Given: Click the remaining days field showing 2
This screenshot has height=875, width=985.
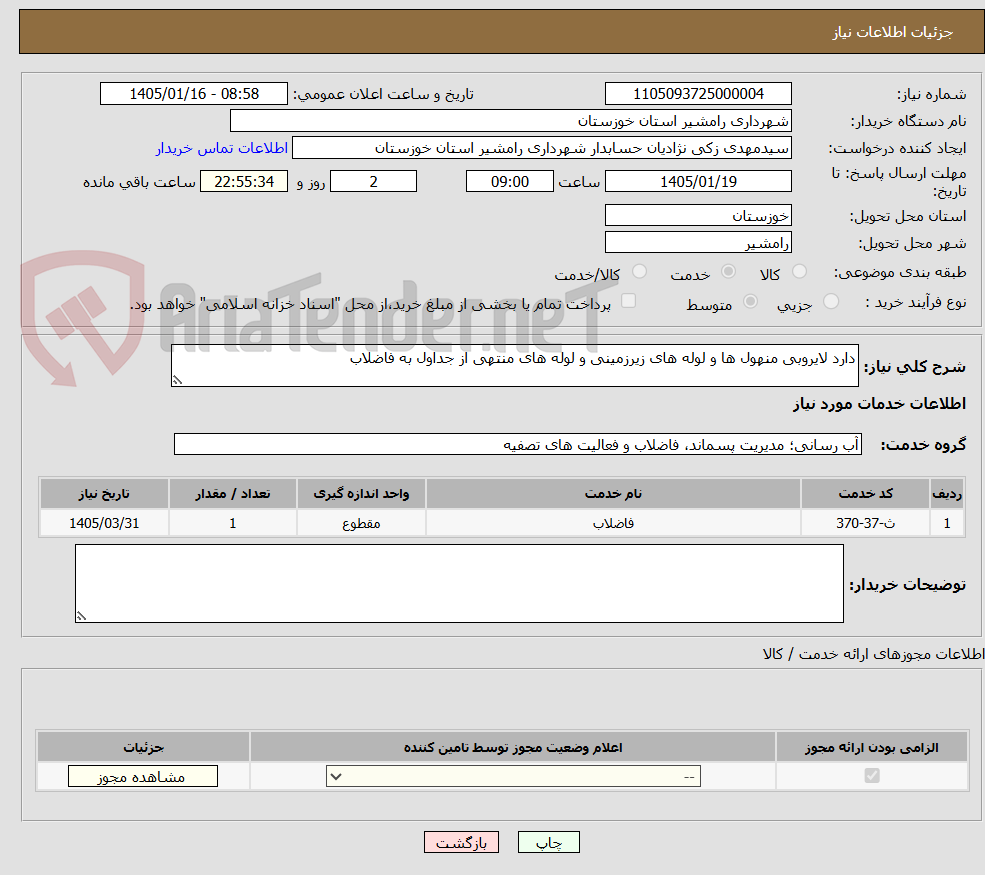Looking at the screenshot, I should [373, 182].
